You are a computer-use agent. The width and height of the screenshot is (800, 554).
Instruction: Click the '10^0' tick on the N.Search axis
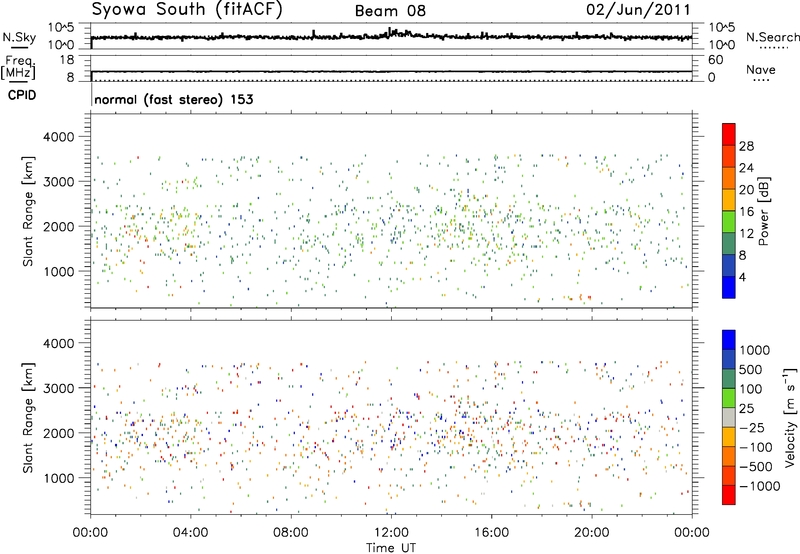click(722, 45)
